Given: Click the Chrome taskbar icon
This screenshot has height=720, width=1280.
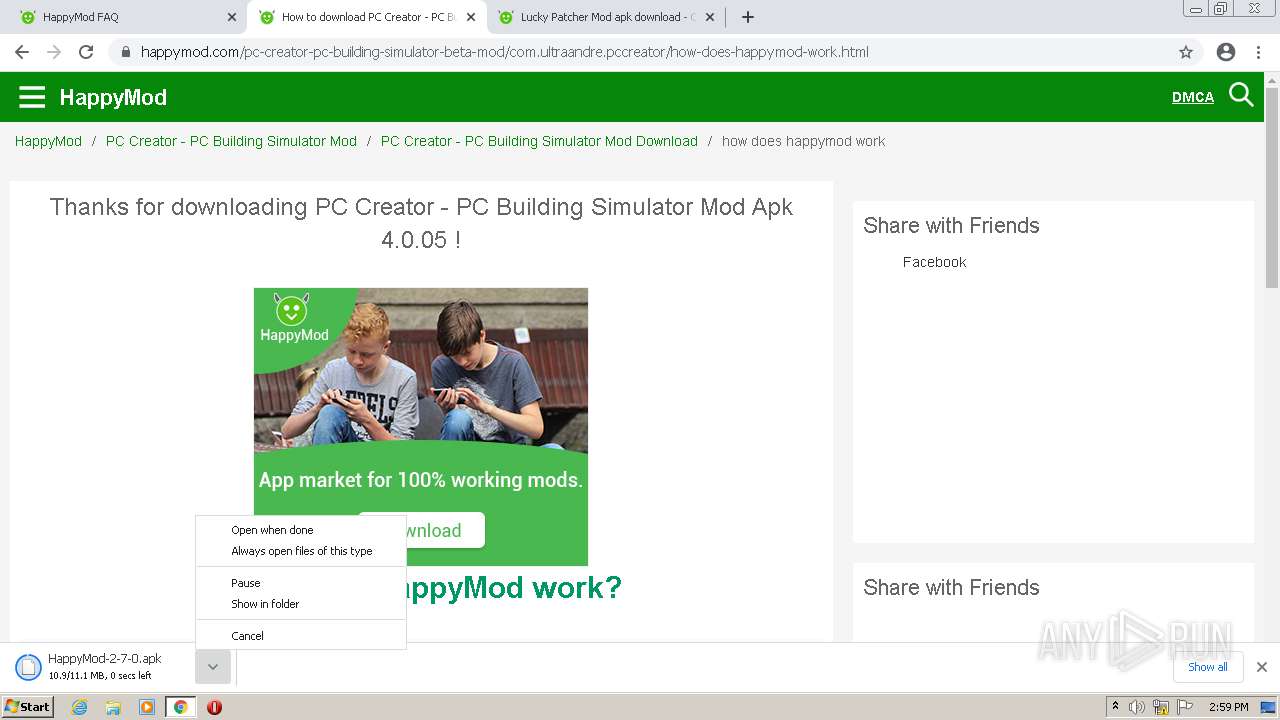Looking at the screenshot, I should 180,707.
